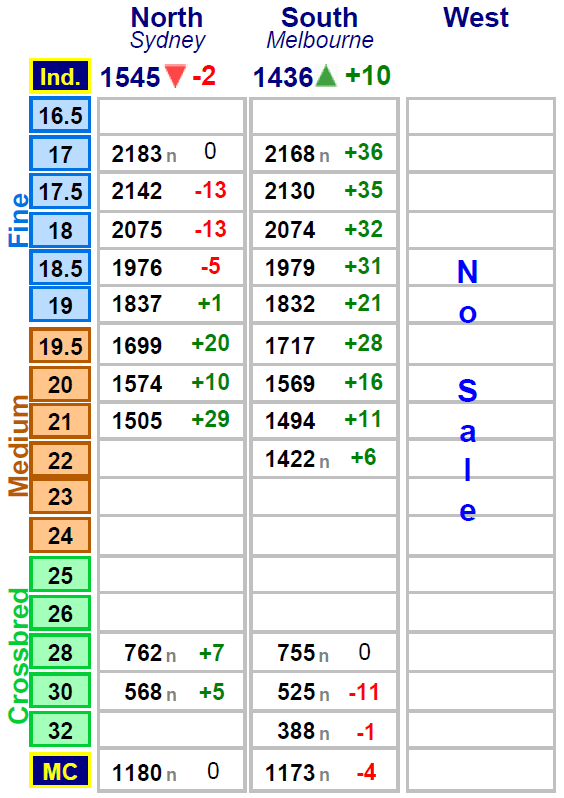Screen dimensions: 564x798
Task: Open the North Sydney column header
Action: (167, 28)
